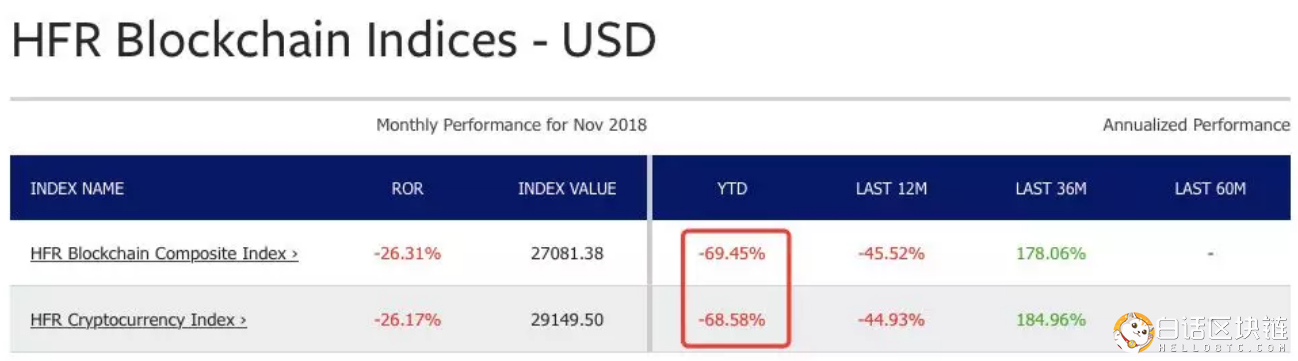Click the 27081.38 index value
The height and width of the screenshot is (361, 1298).
(x=567, y=254)
